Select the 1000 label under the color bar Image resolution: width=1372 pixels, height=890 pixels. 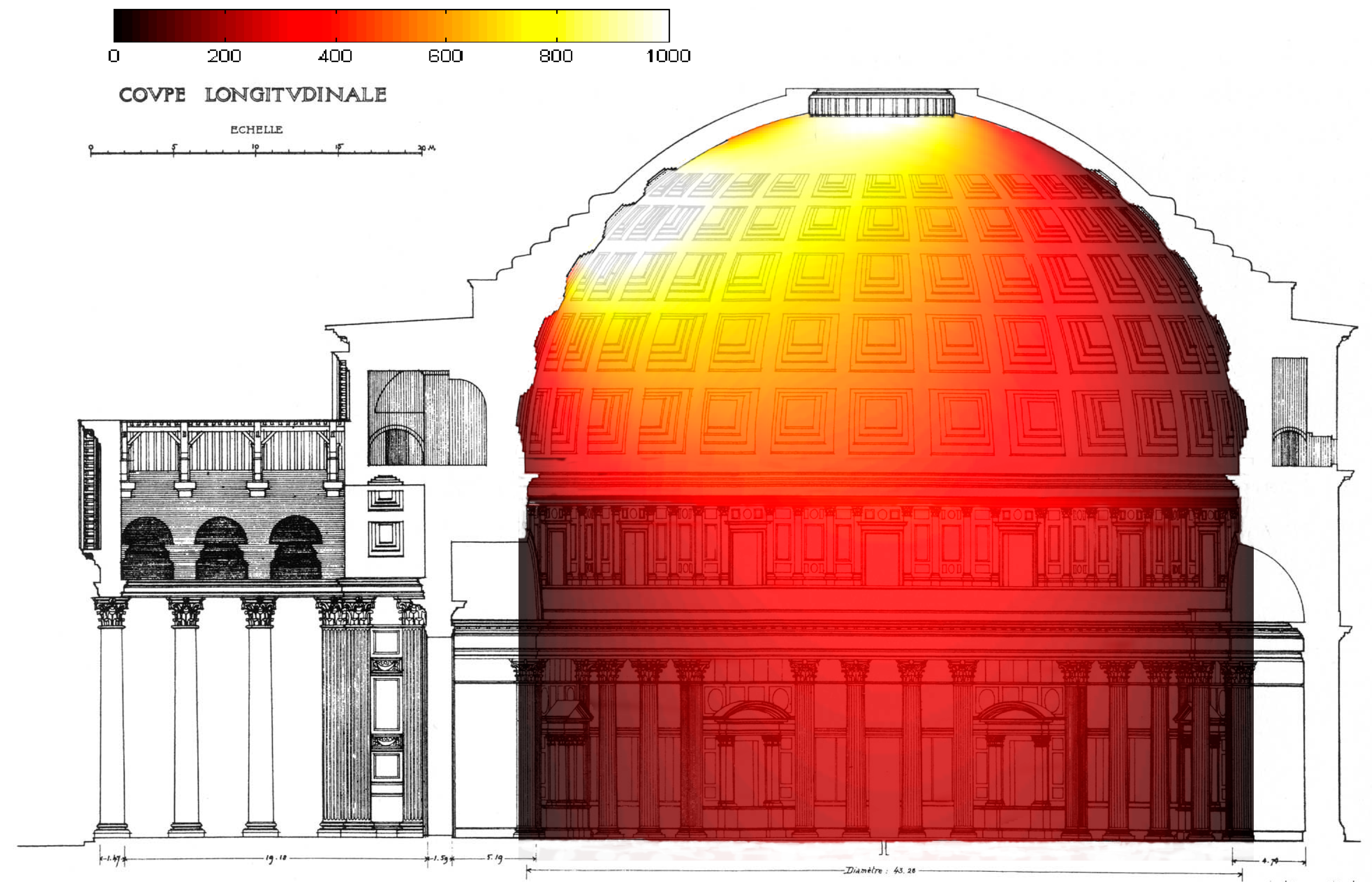click(668, 56)
